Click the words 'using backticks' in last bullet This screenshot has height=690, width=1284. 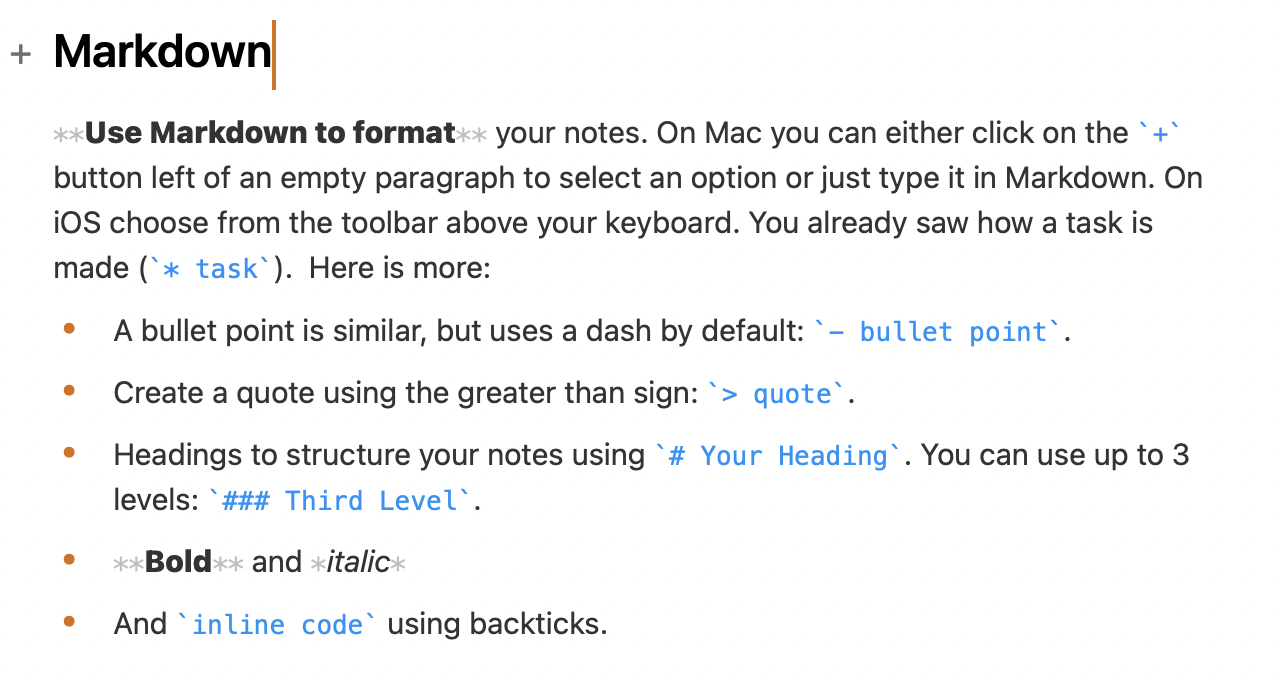495,625
